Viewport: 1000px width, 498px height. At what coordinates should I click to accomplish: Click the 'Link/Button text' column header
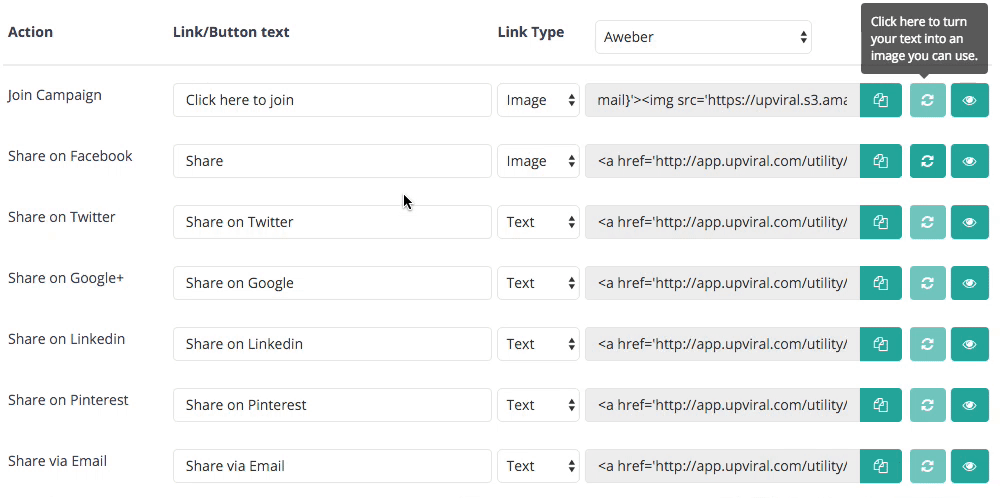[x=231, y=32]
